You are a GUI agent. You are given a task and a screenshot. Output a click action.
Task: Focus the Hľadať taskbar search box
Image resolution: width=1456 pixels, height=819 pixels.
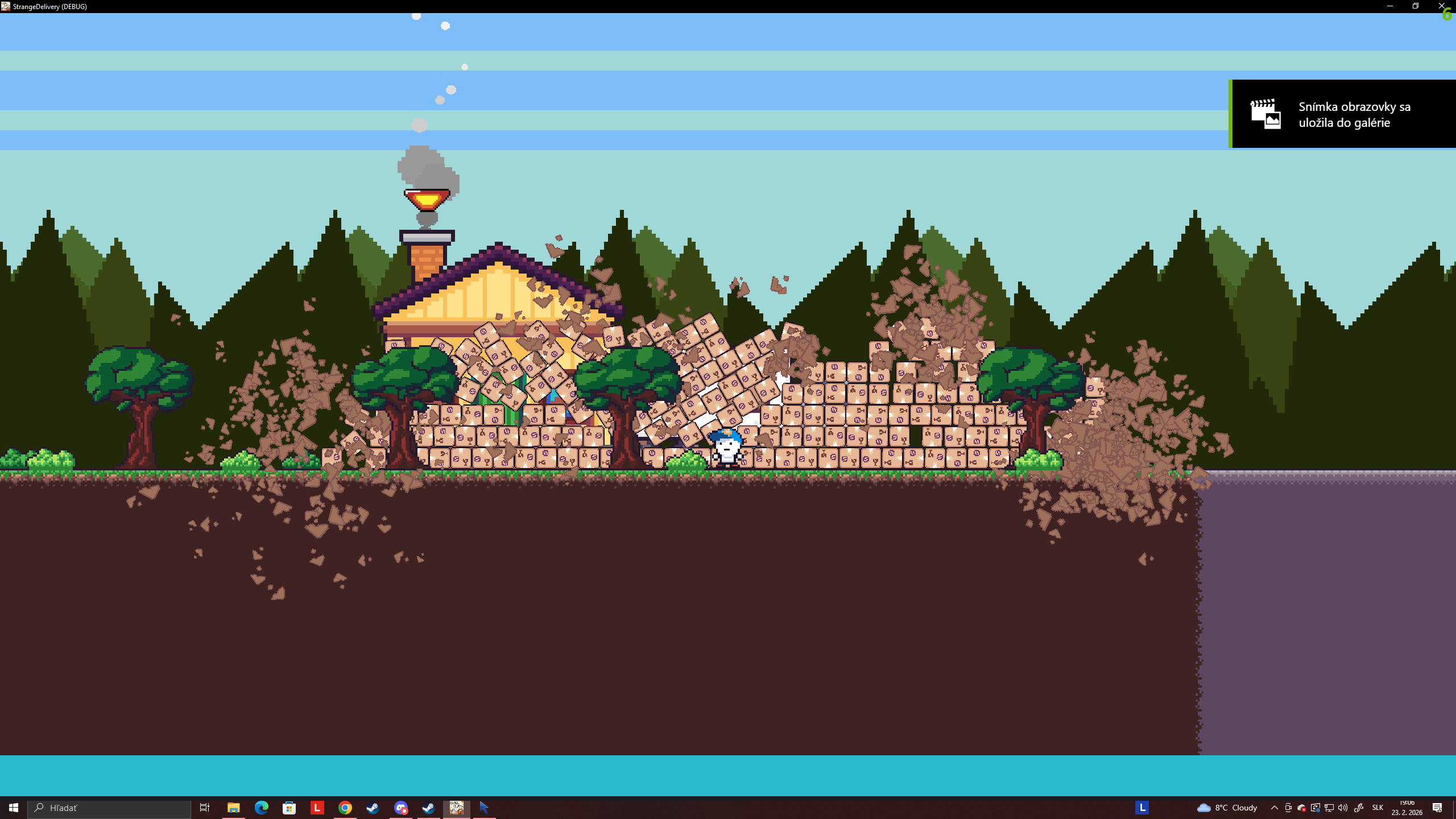(x=109, y=808)
